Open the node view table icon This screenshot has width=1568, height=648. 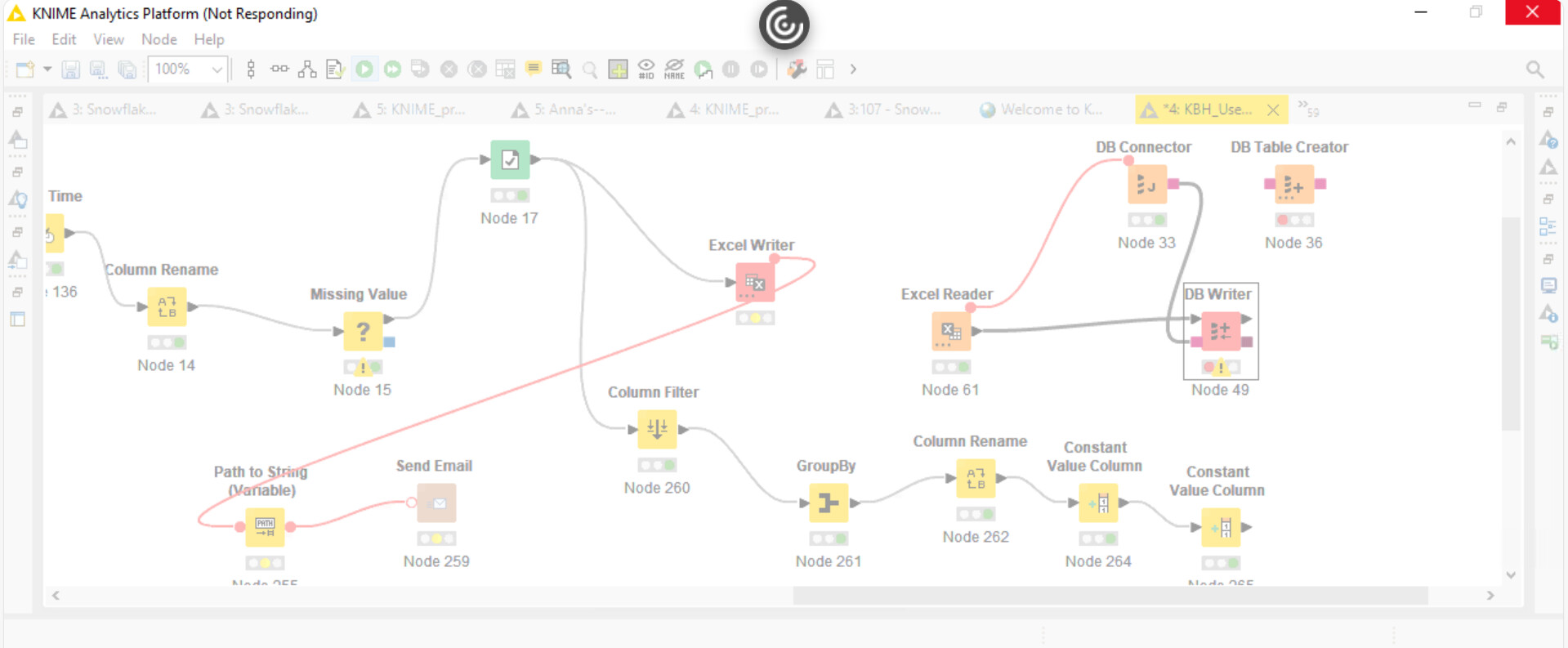tap(561, 69)
